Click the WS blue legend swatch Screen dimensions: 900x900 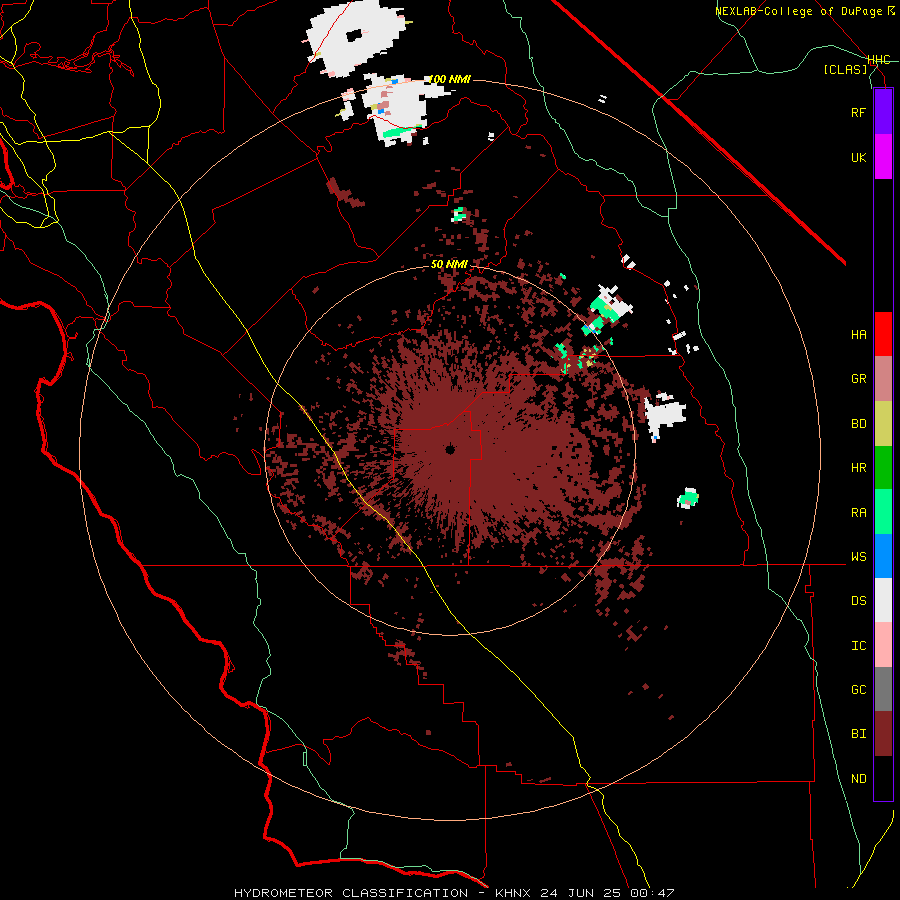(883, 556)
